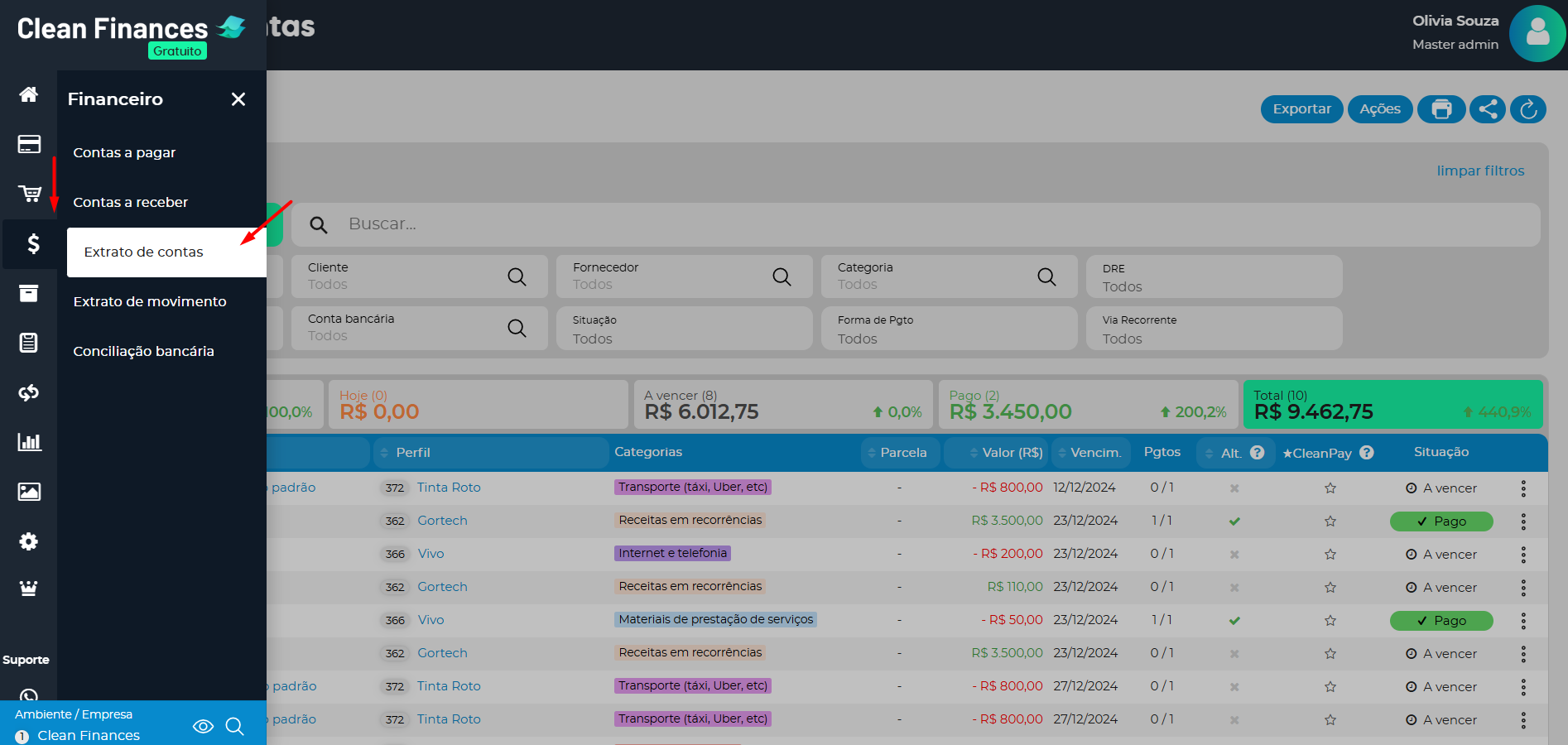Open the Forma de Pgto filter dropdown
This screenshot has height=745, width=1568.
pyautogui.click(x=949, y=329)
